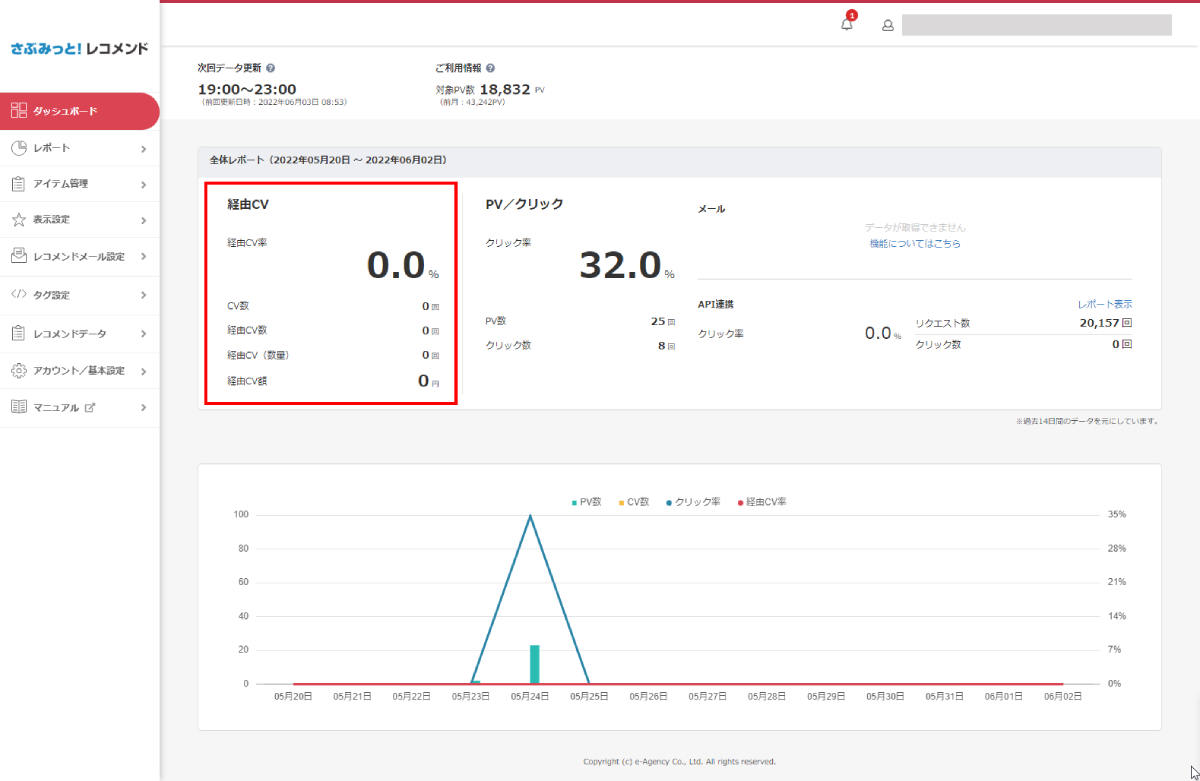Click the 経由CV額 row label
Image resolution: width=1200 pixels, height=781 pixels.
247,381
